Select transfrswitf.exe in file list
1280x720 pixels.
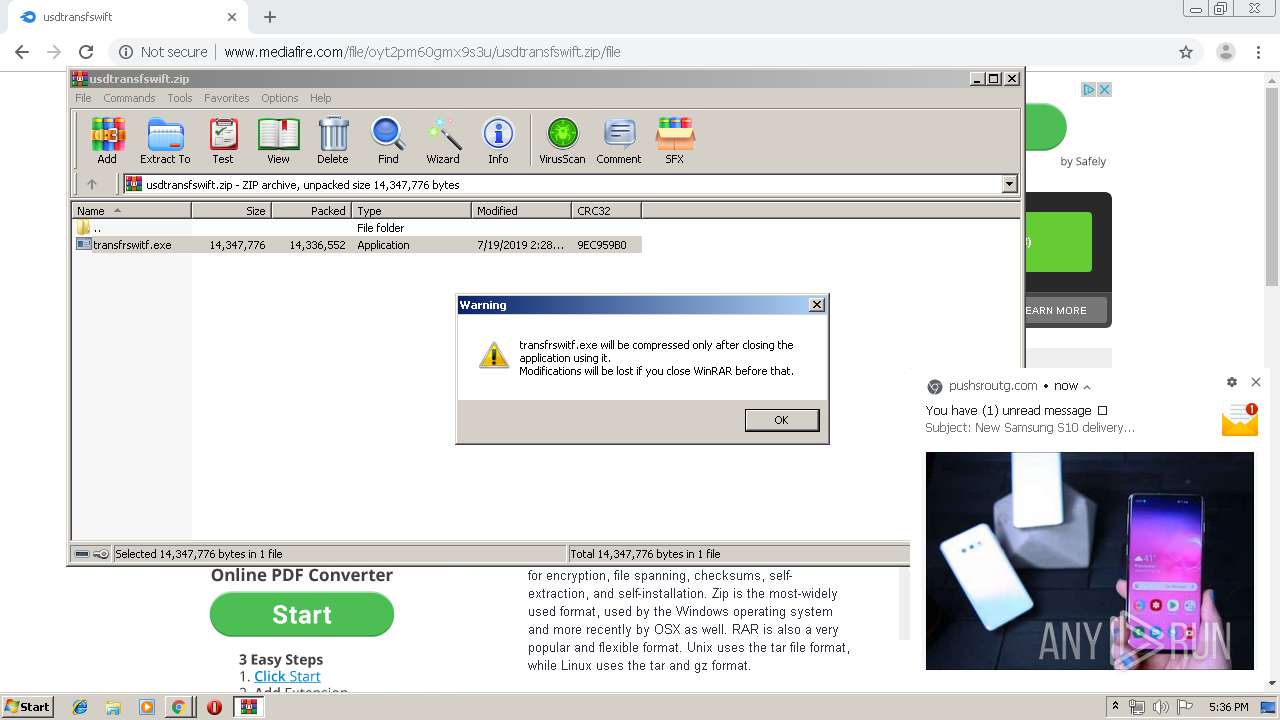pyautogui.click(x=357, y=245)
